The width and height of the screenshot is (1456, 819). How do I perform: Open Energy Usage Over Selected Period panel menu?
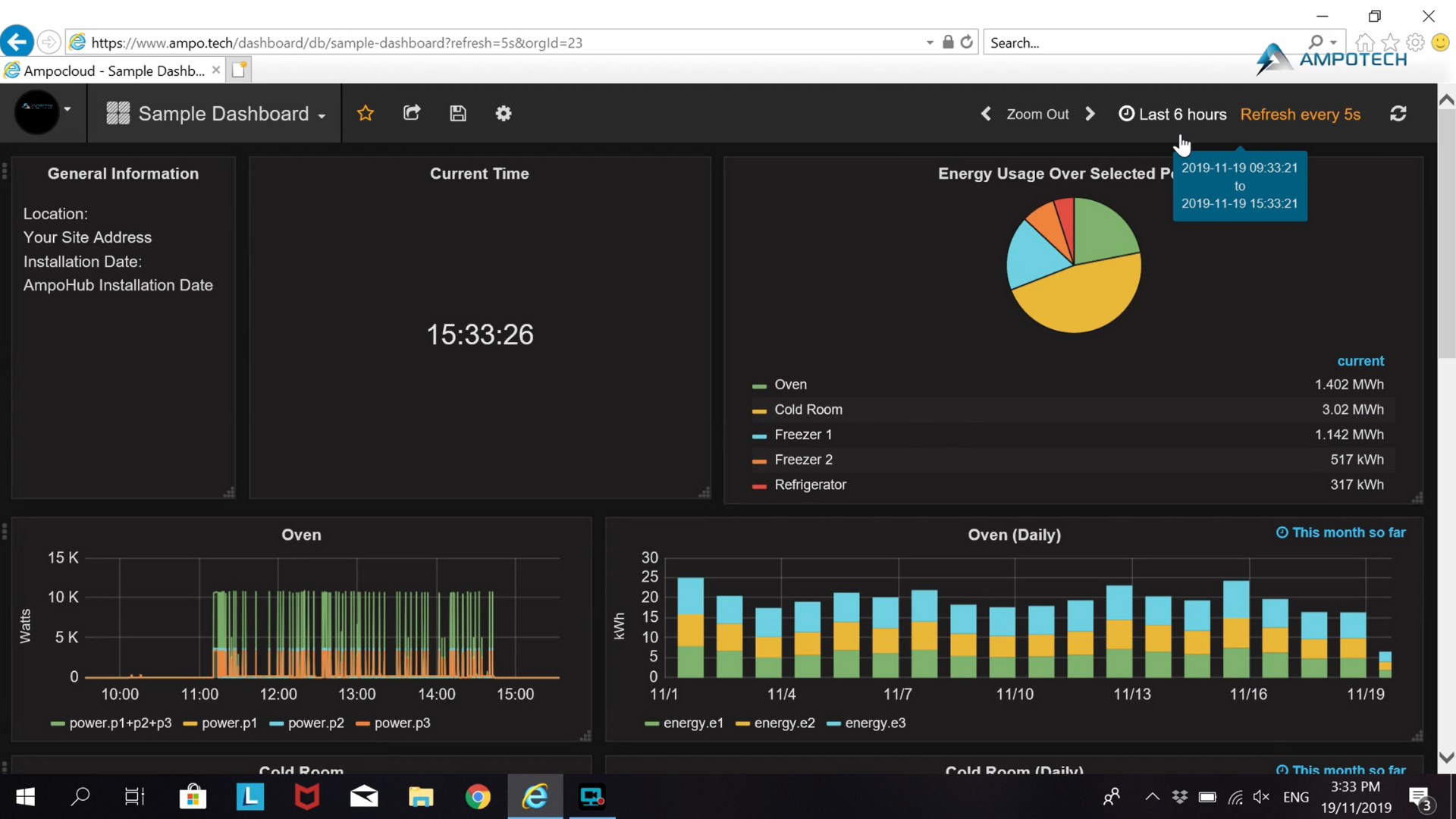(1056, 174)
